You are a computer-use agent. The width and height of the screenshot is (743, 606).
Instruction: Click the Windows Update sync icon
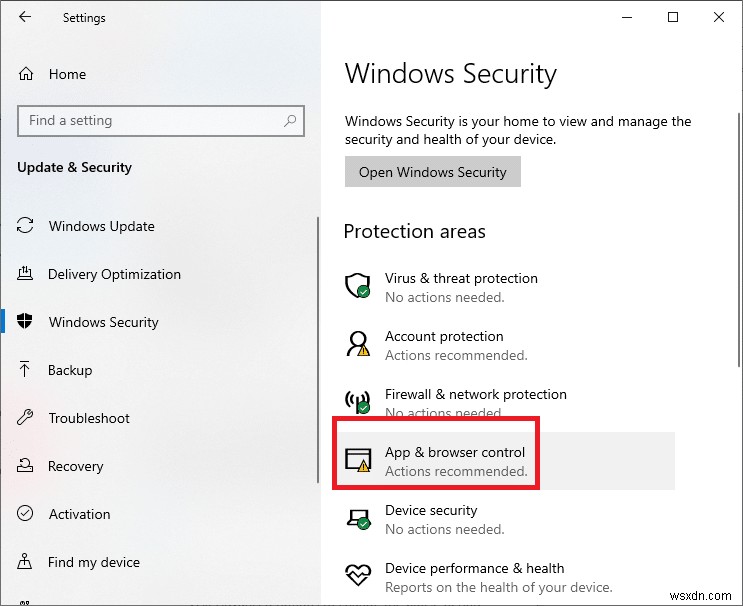point(26,226)
